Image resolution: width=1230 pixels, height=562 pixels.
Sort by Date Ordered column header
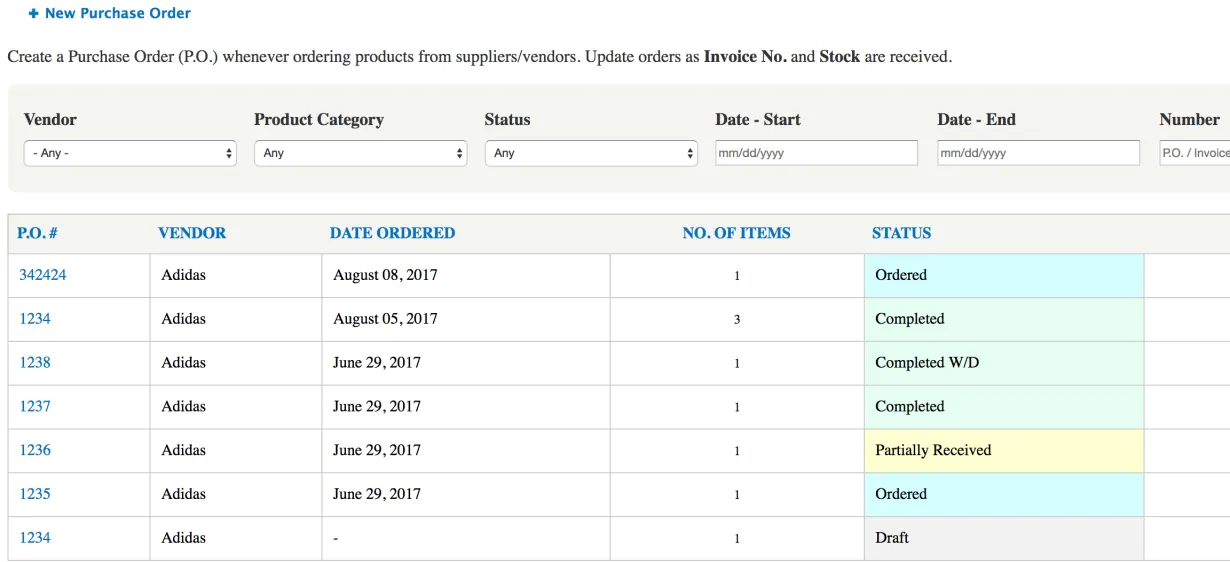pos(392,233)
